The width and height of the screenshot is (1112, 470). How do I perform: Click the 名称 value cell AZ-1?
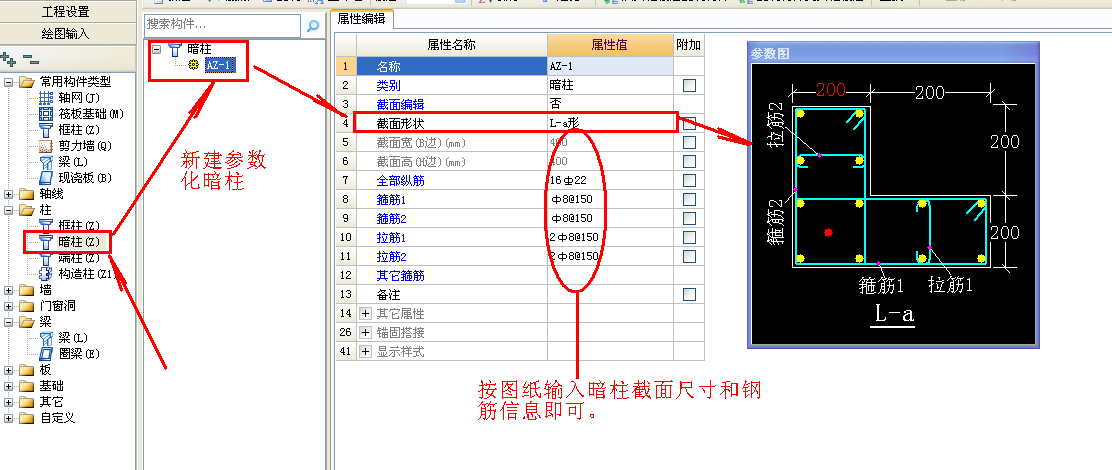610,66
